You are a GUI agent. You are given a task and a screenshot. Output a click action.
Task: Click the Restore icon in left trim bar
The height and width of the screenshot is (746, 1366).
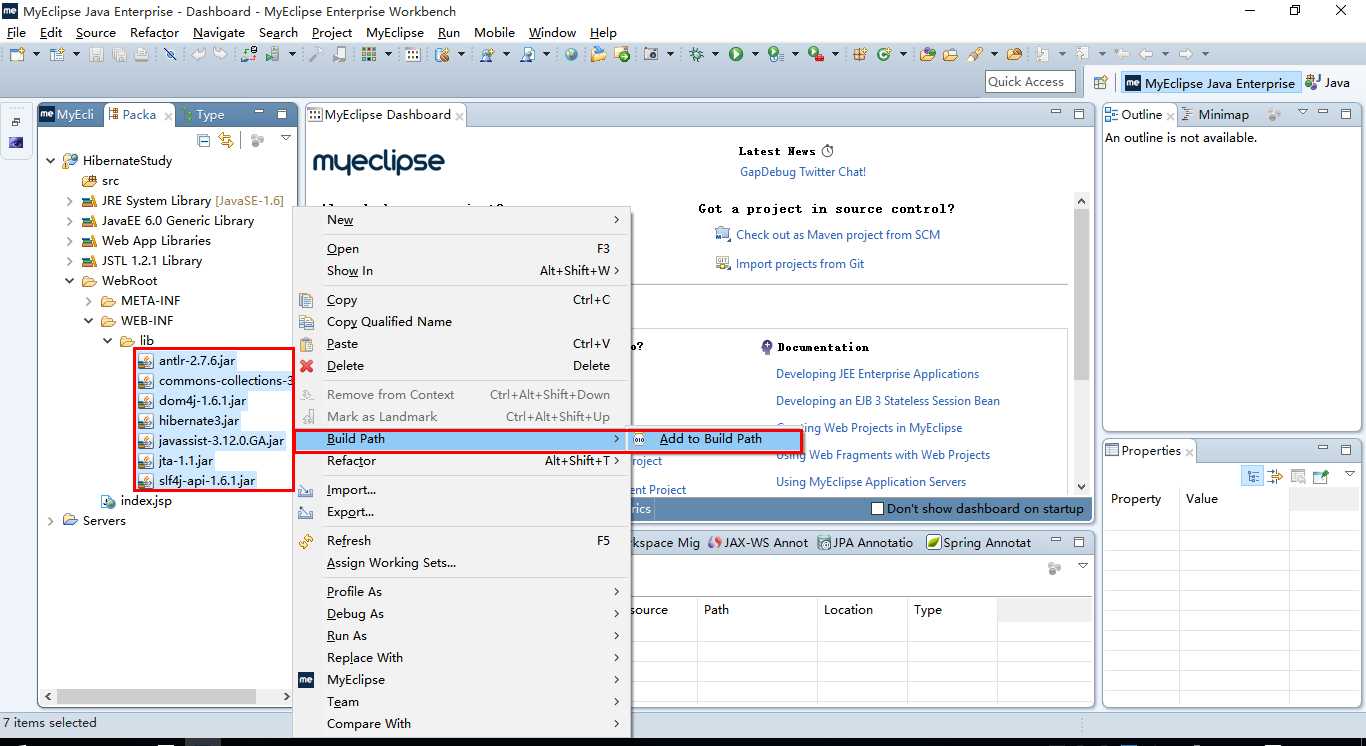point(16,121)
